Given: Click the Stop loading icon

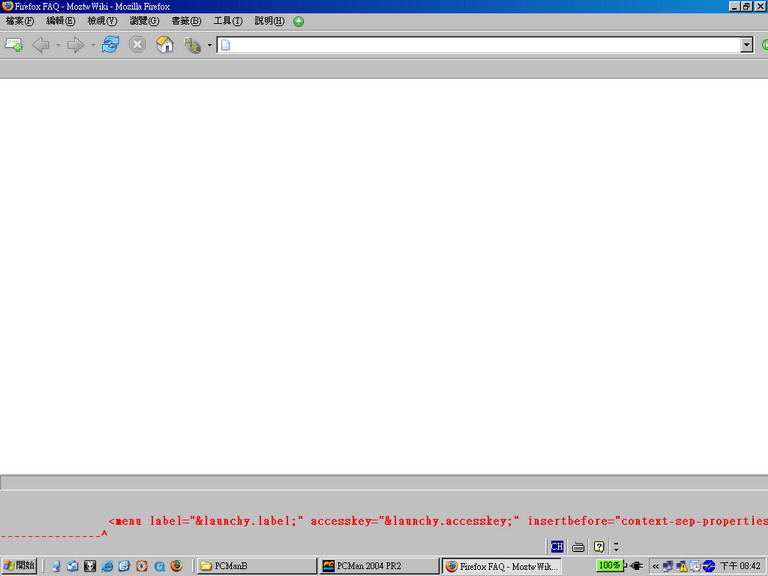Looking at the screenshot, I should point(138,45).
